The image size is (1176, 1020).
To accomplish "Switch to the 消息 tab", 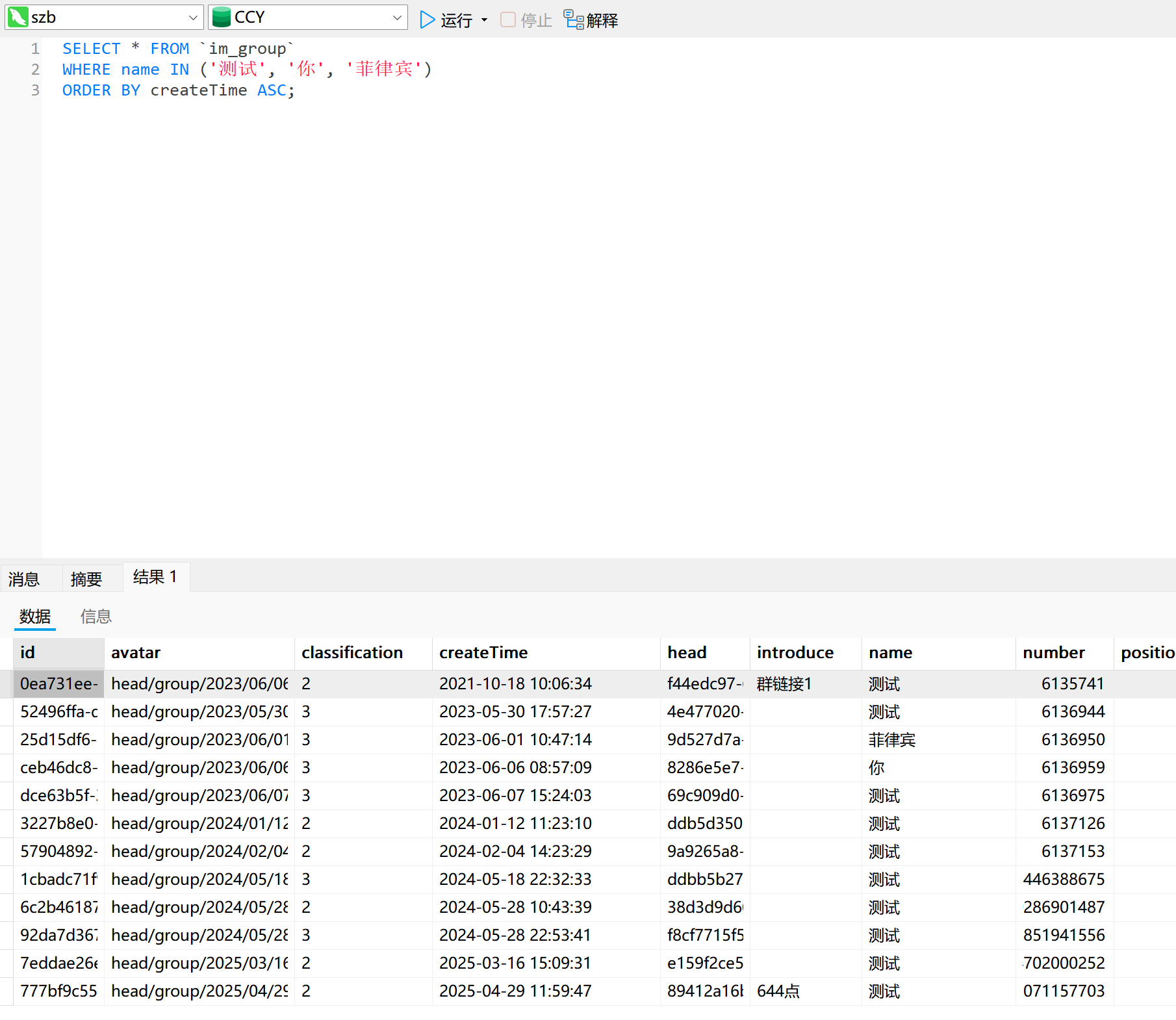I will pos(24,579).
